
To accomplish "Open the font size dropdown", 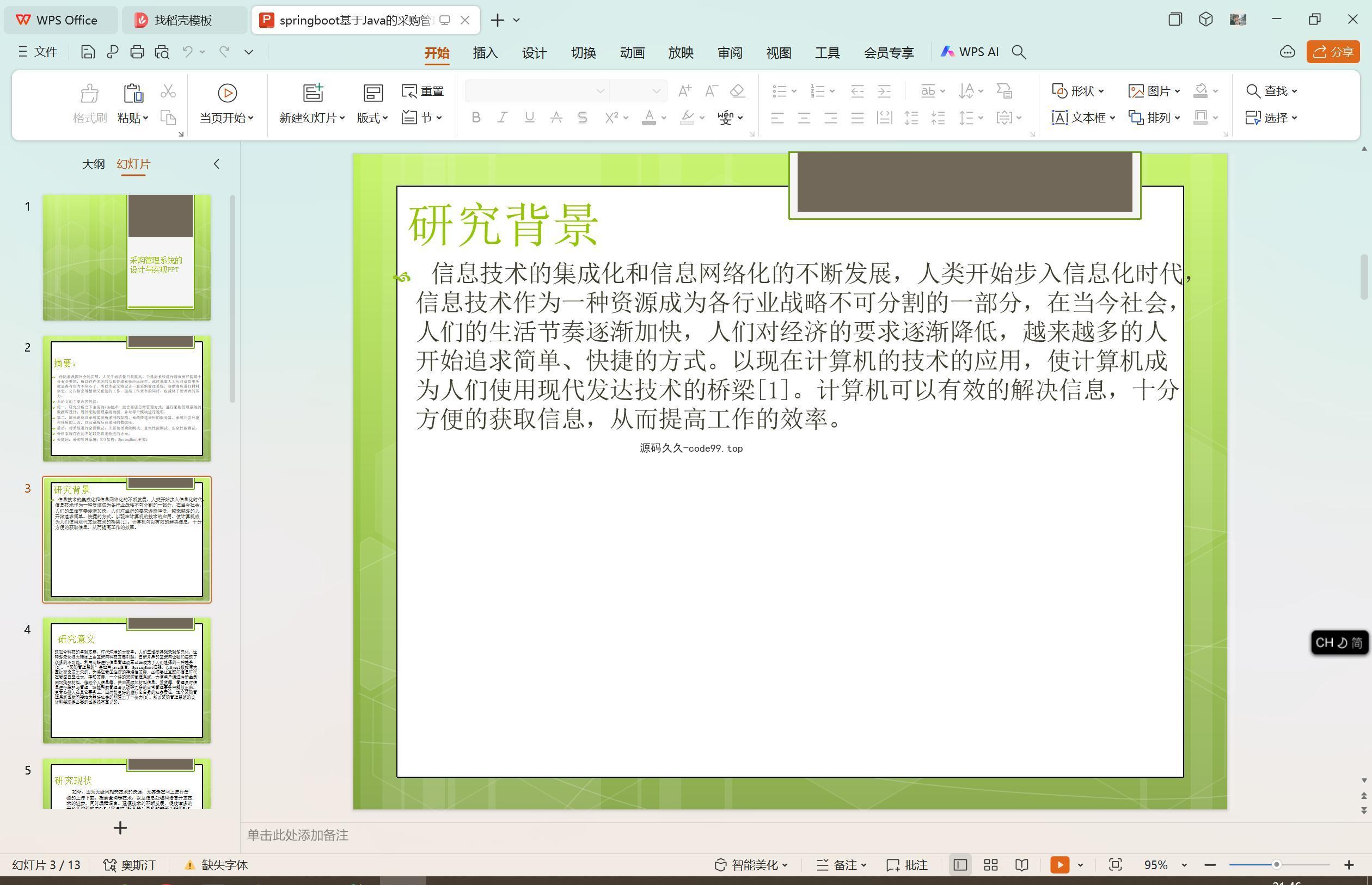I will [x=656, y=91].
